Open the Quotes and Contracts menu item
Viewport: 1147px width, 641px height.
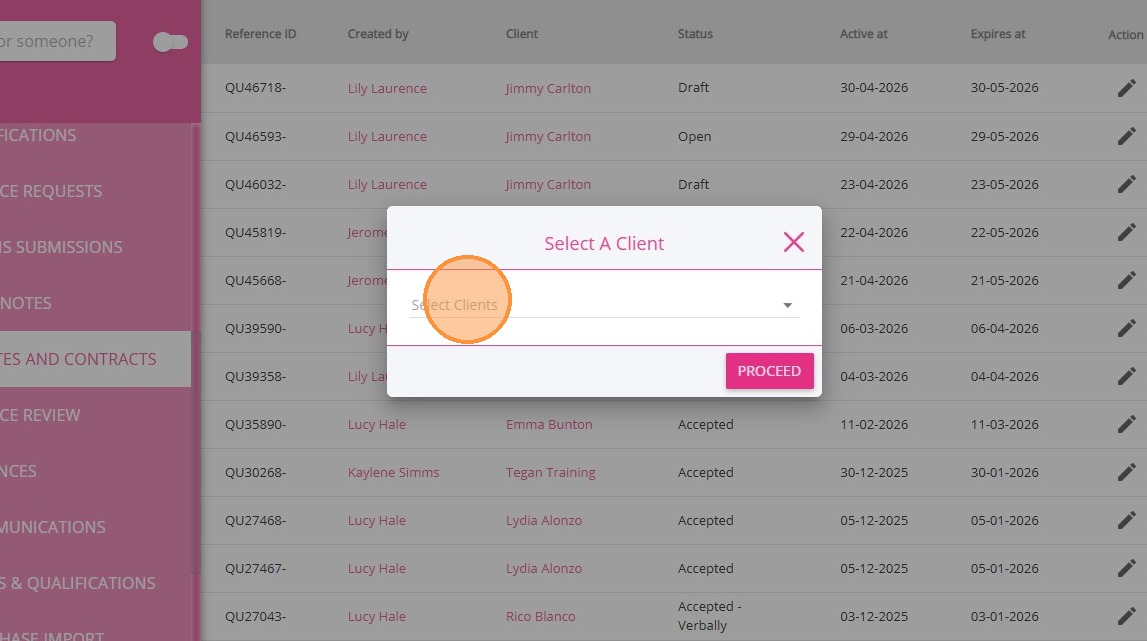80,359
